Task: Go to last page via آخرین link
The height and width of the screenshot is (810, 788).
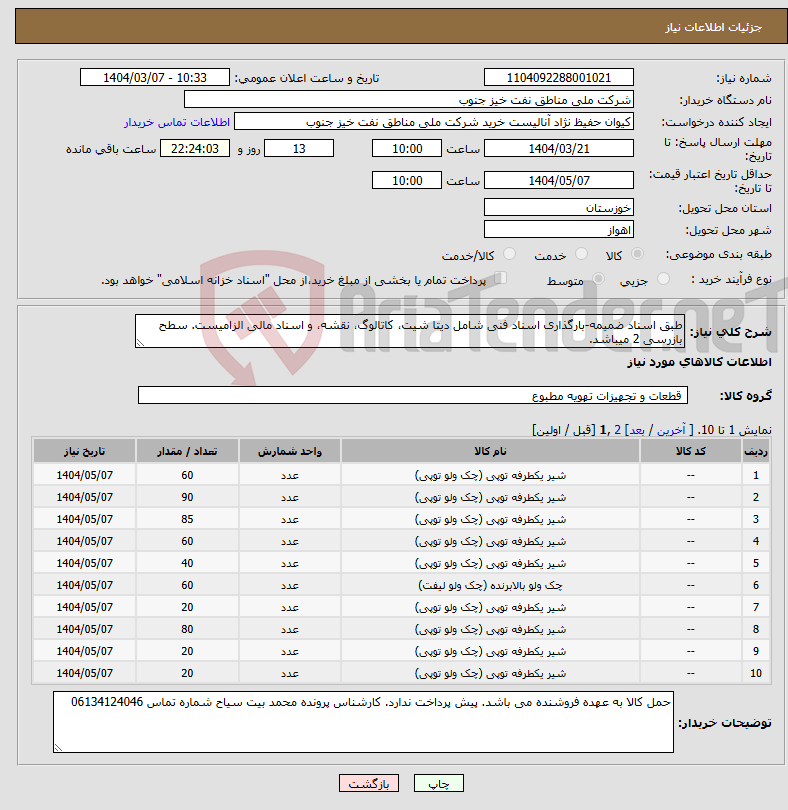Action: click(x=671, y=430)
